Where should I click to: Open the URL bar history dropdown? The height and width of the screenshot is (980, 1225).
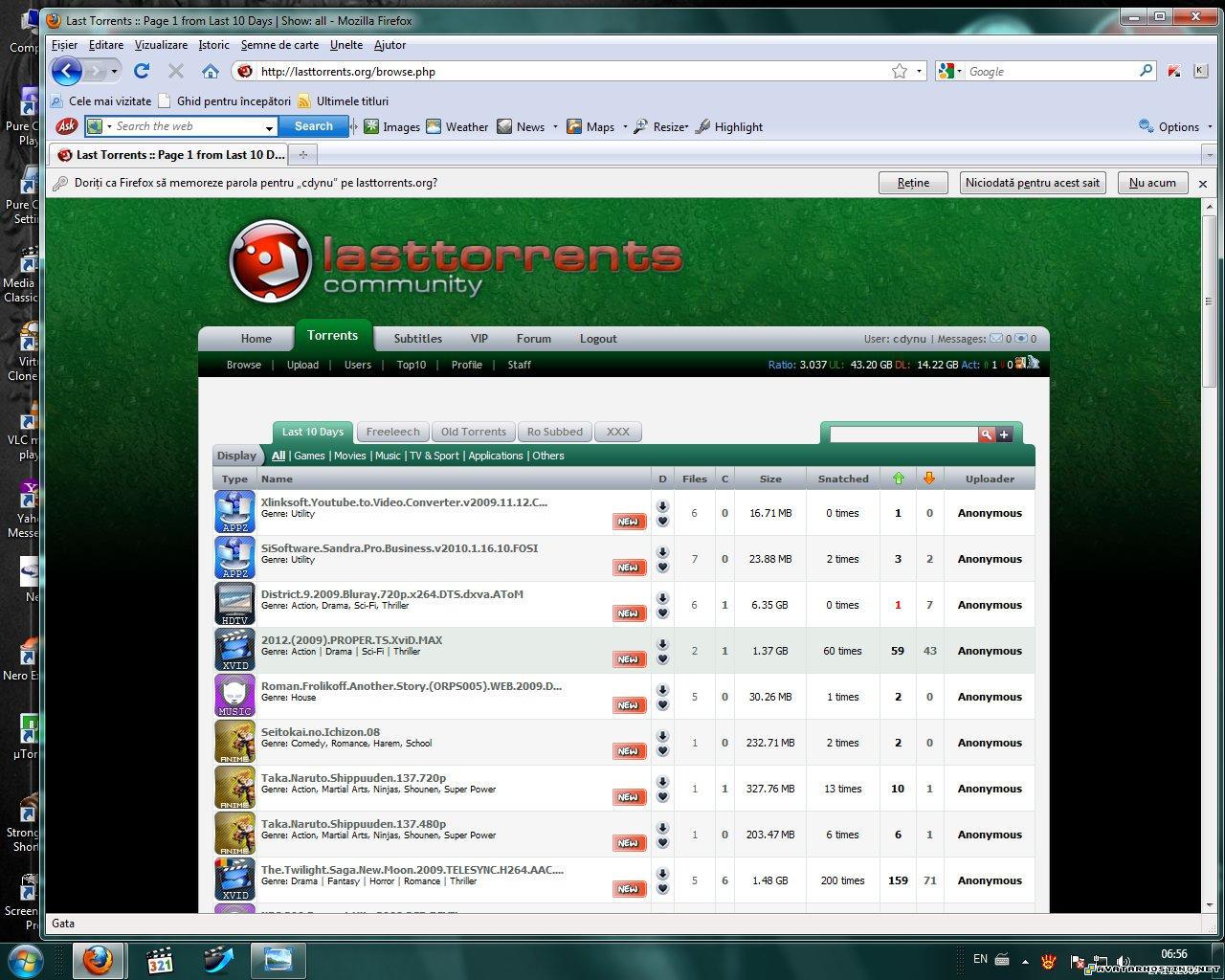pos(919,71)
